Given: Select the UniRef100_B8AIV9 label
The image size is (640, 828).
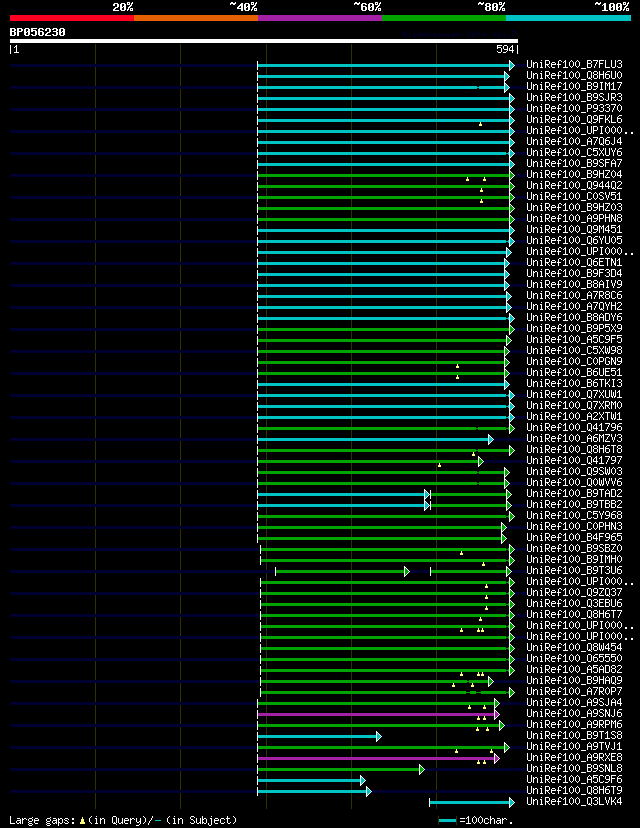Looking at the screenshot, I should 575,284.
